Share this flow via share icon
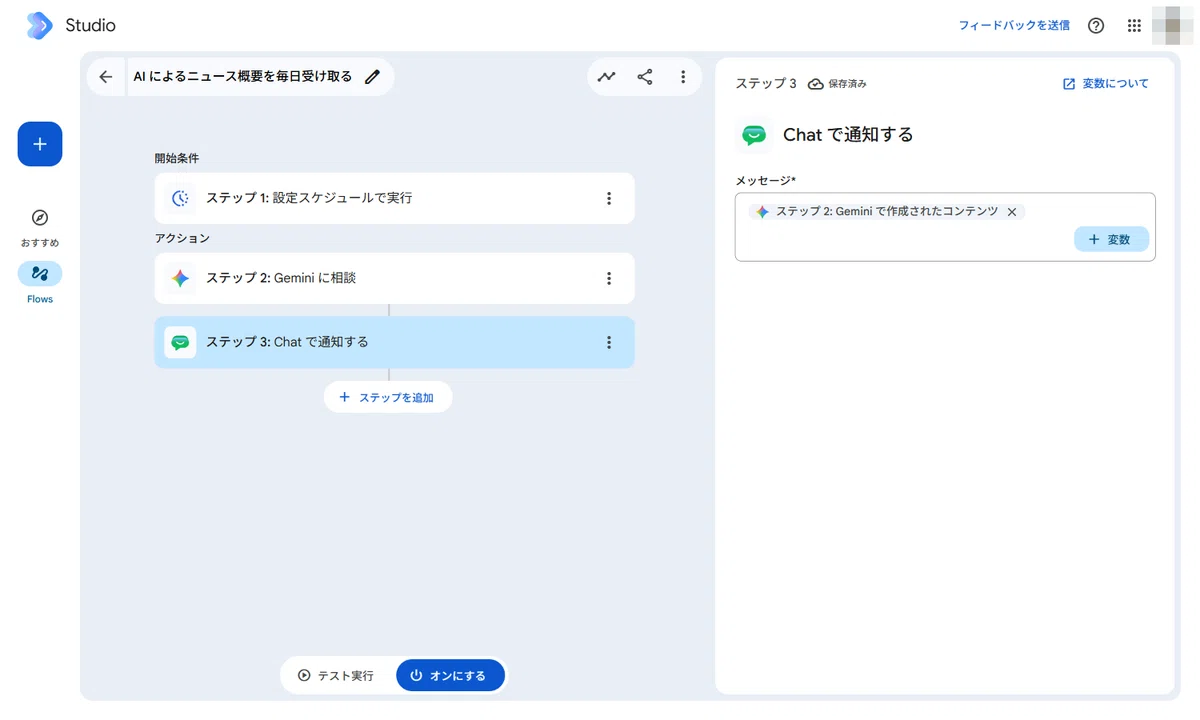Image resolution: width=1200 pixels, height=720 pixels. point(645,77)
